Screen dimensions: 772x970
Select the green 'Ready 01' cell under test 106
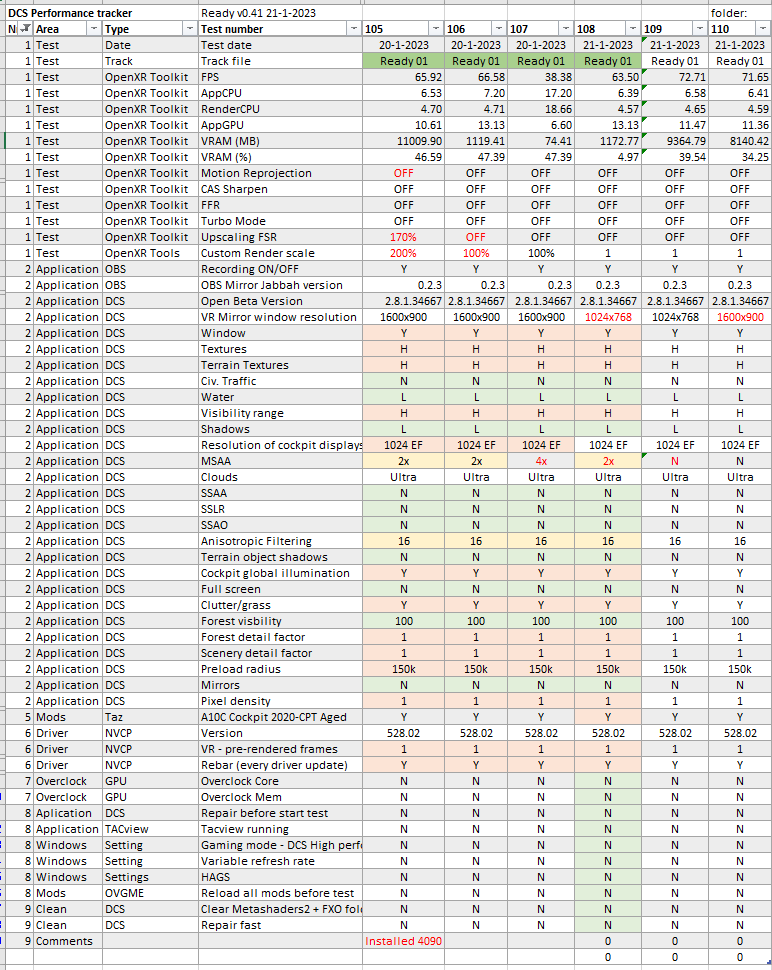[x=476, y=61]
